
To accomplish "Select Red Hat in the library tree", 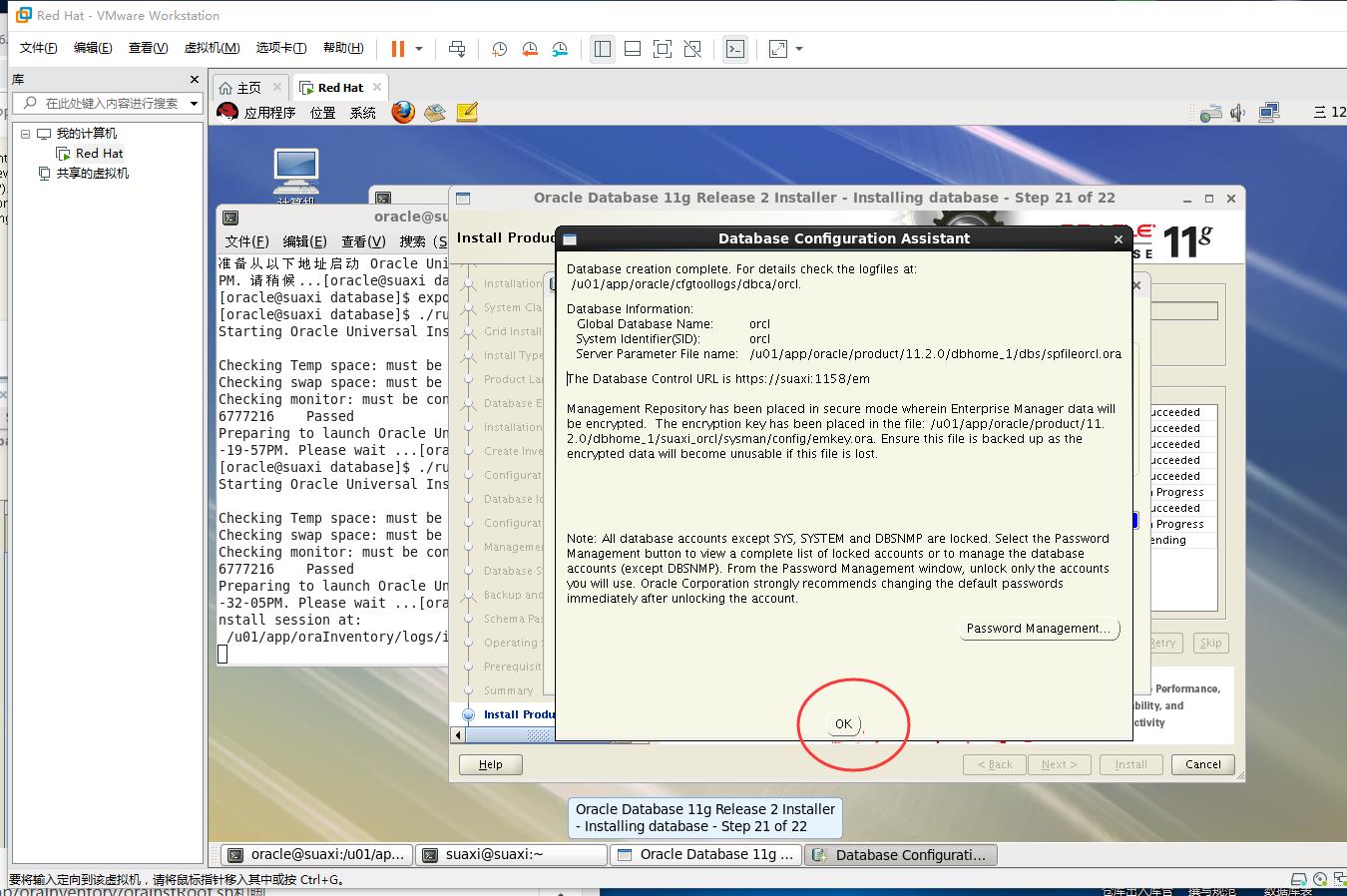I will [x=99, y=154].
